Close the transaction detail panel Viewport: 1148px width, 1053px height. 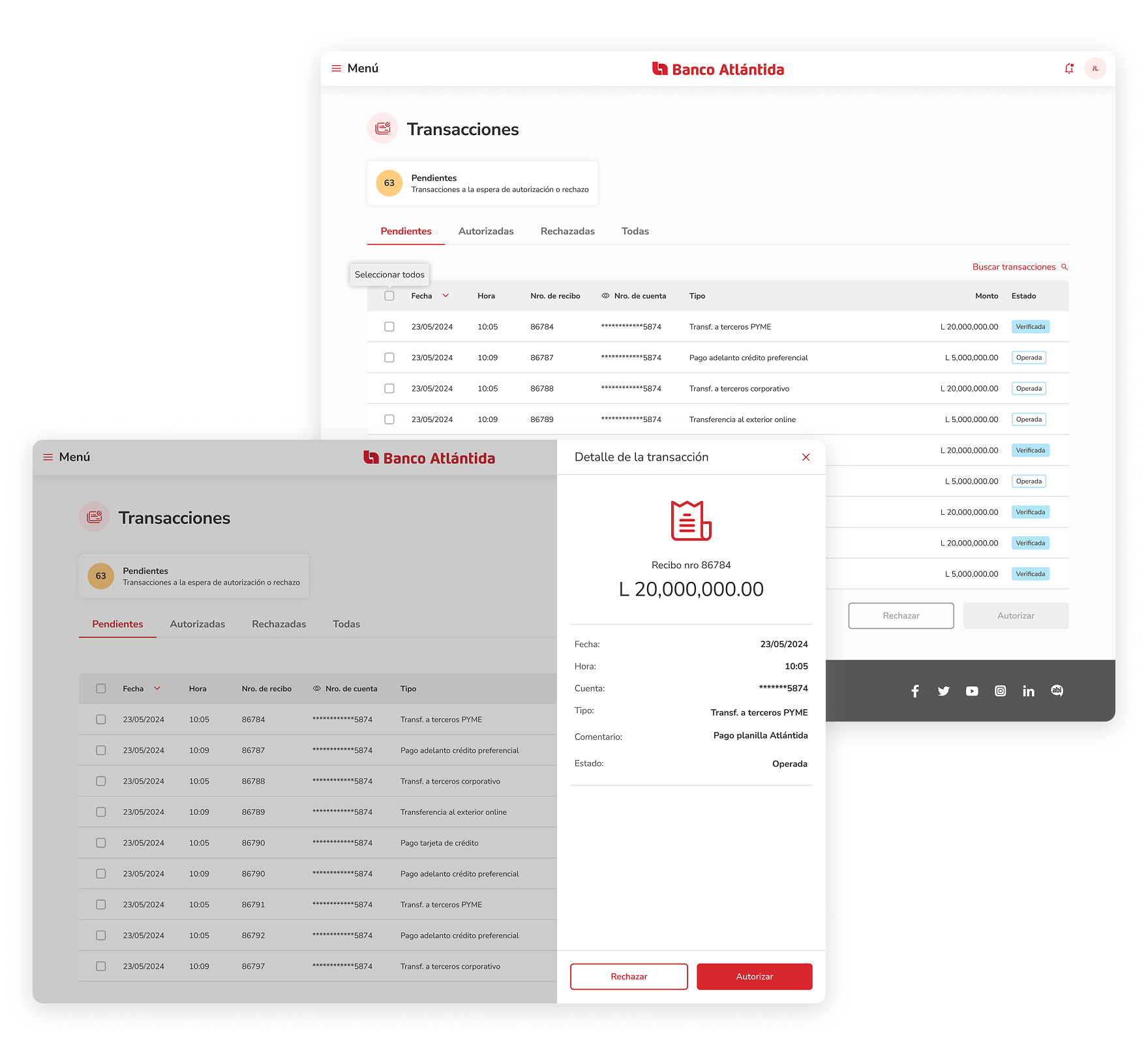click(806, 457)
